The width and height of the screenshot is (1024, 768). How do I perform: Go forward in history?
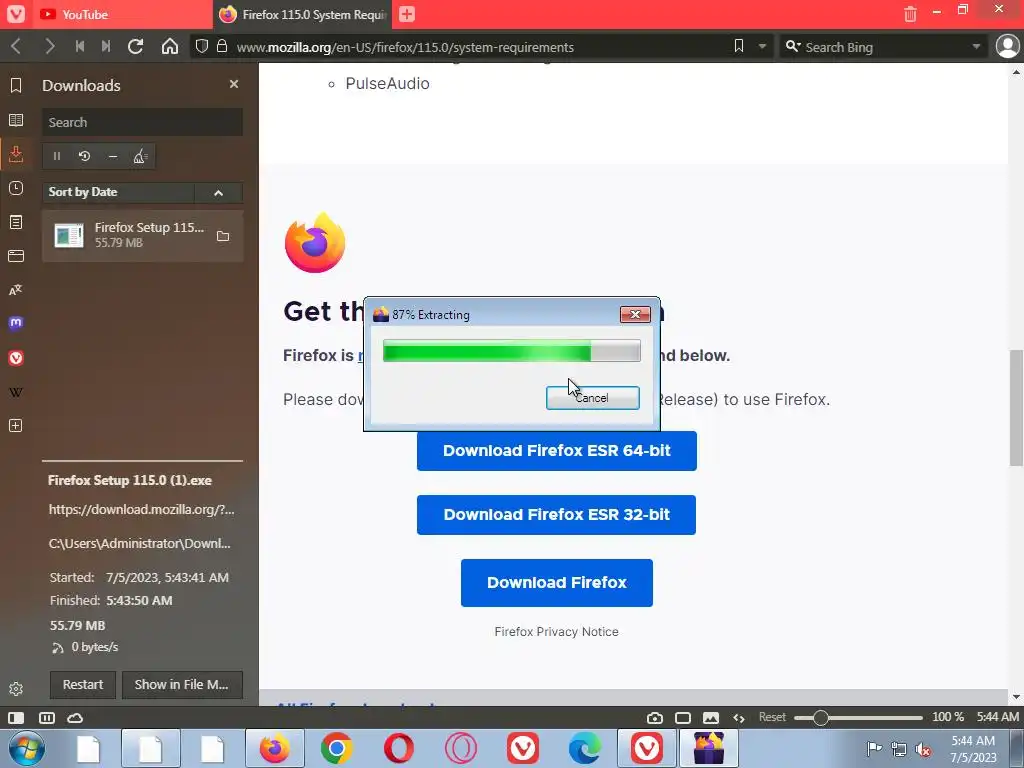click(x=49, y=46)
